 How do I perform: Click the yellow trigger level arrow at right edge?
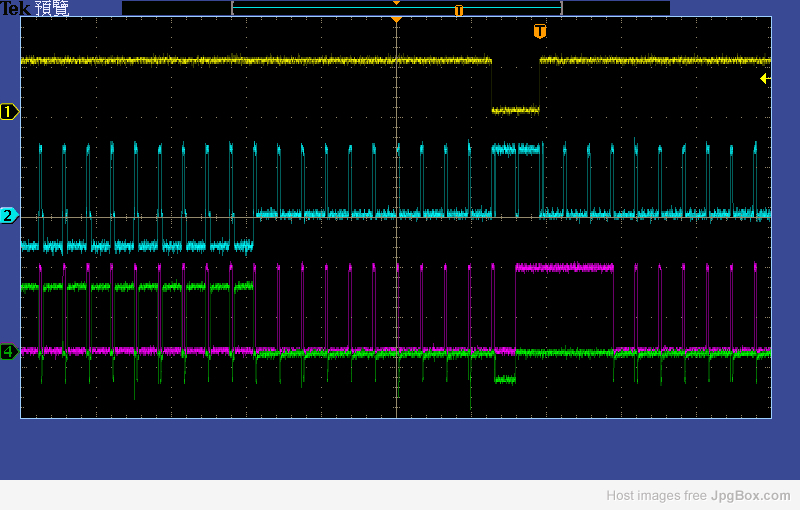click(765, 78)
